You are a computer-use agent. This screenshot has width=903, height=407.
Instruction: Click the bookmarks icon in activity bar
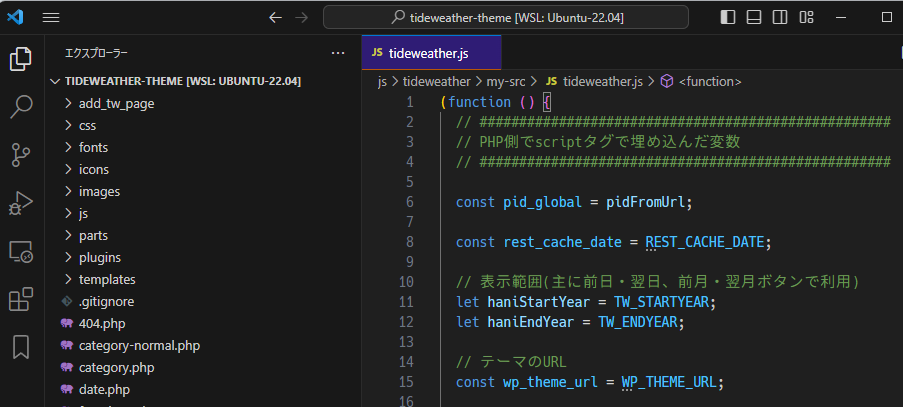(x=20, y=346)
